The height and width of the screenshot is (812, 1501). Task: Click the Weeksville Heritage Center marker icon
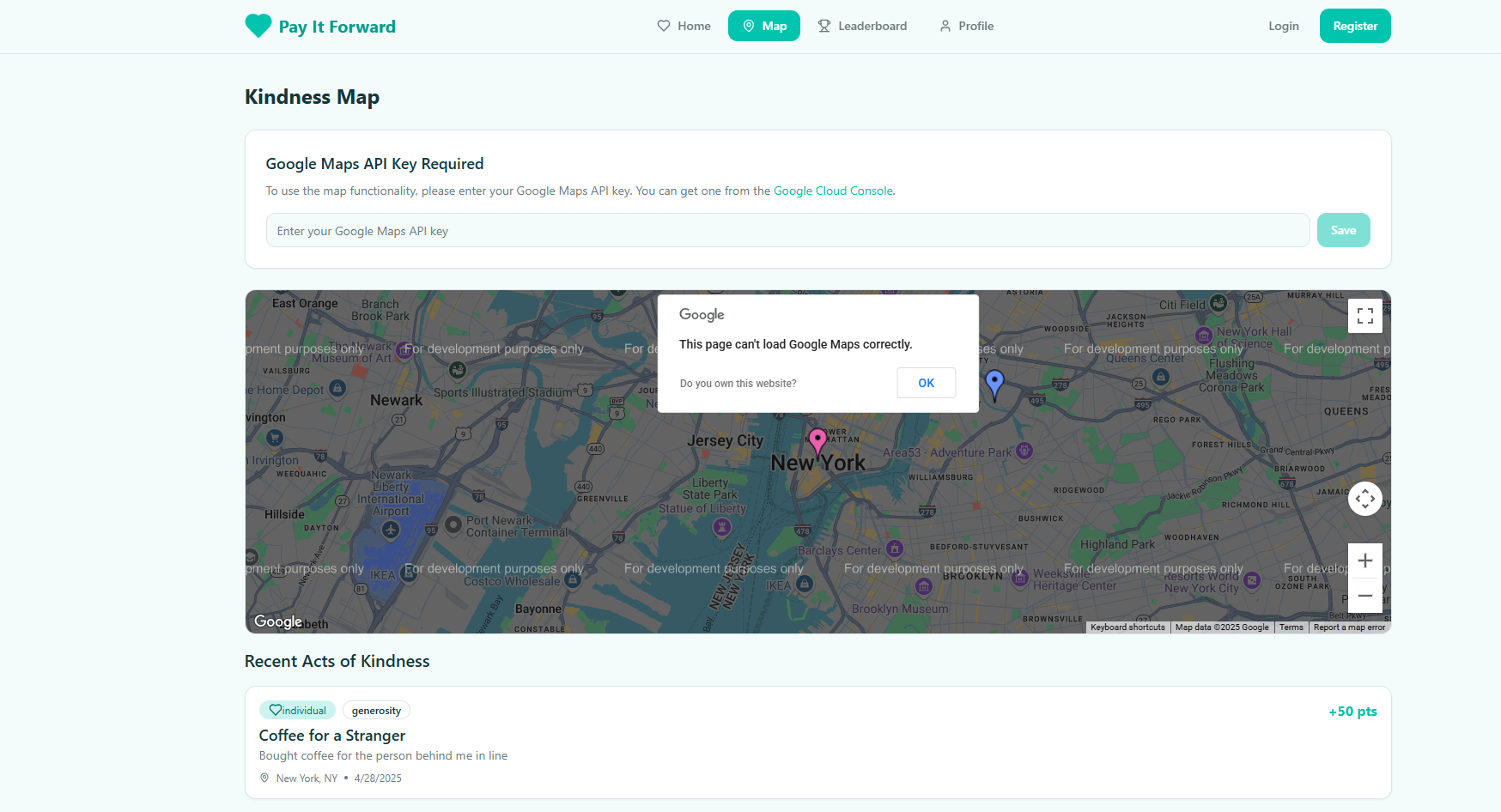(1020, 579)
